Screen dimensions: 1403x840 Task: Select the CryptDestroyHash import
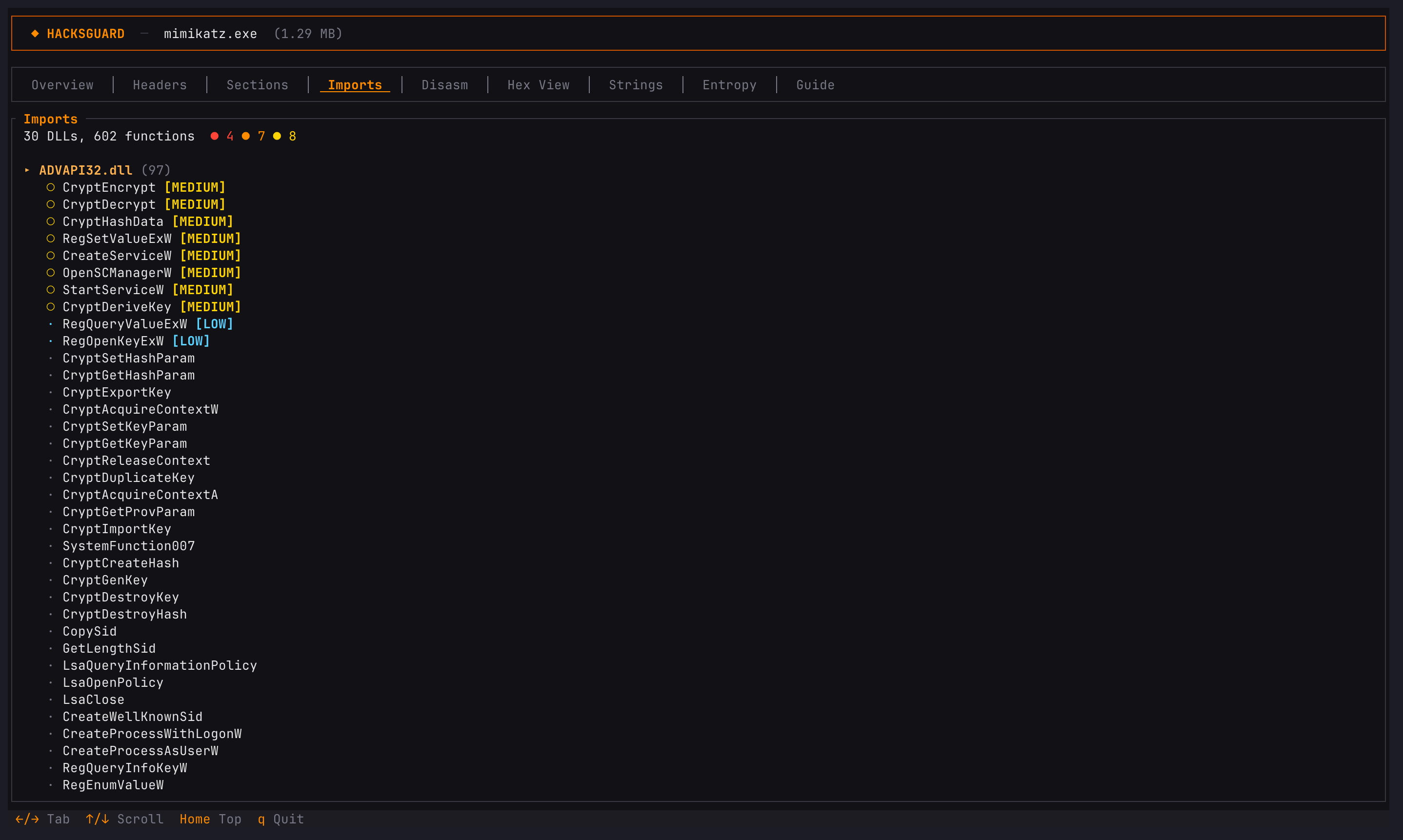pyautogui.click(x=124, y=614)
